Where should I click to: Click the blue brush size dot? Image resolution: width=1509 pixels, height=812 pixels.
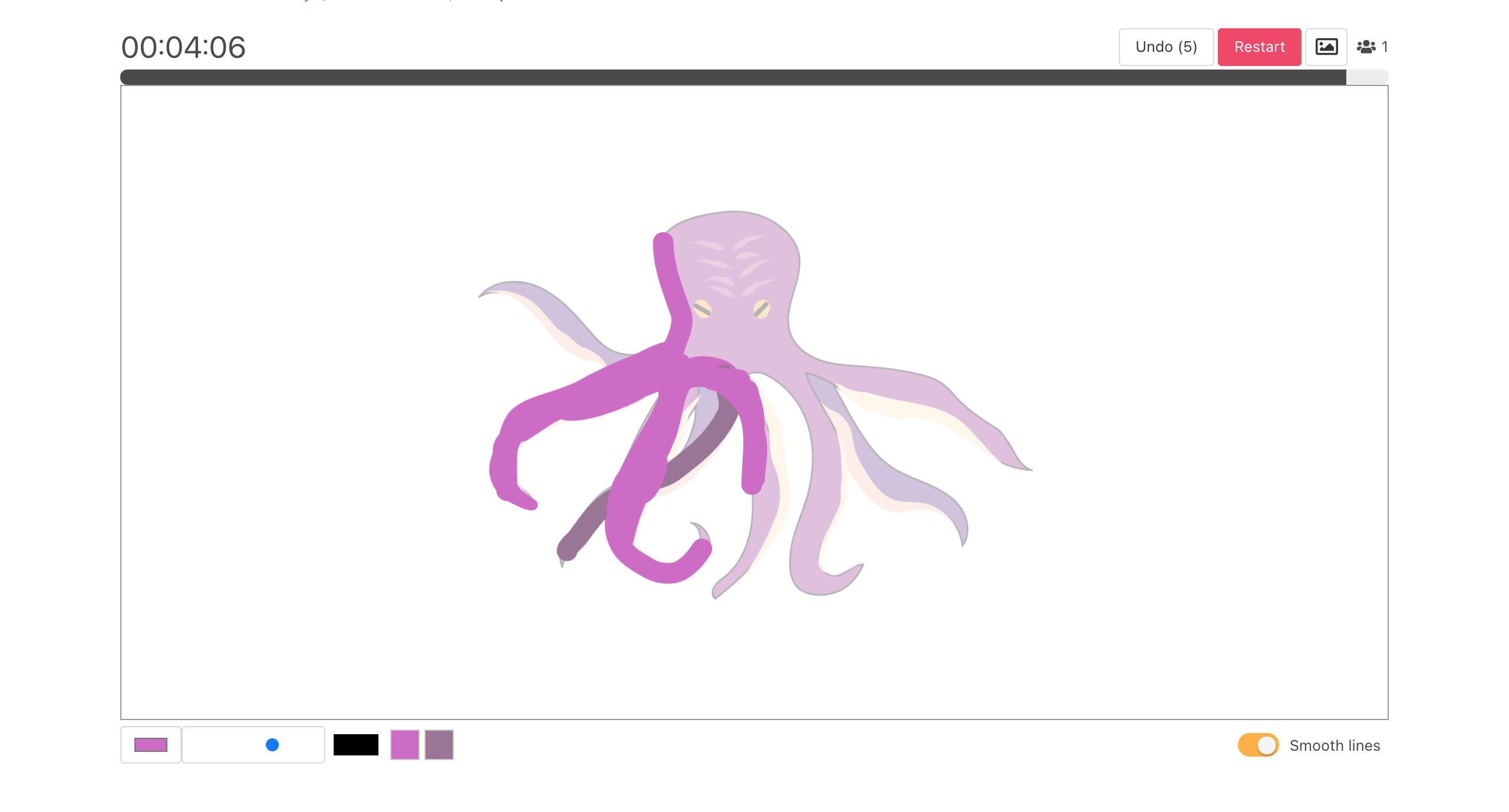[272, 745]
